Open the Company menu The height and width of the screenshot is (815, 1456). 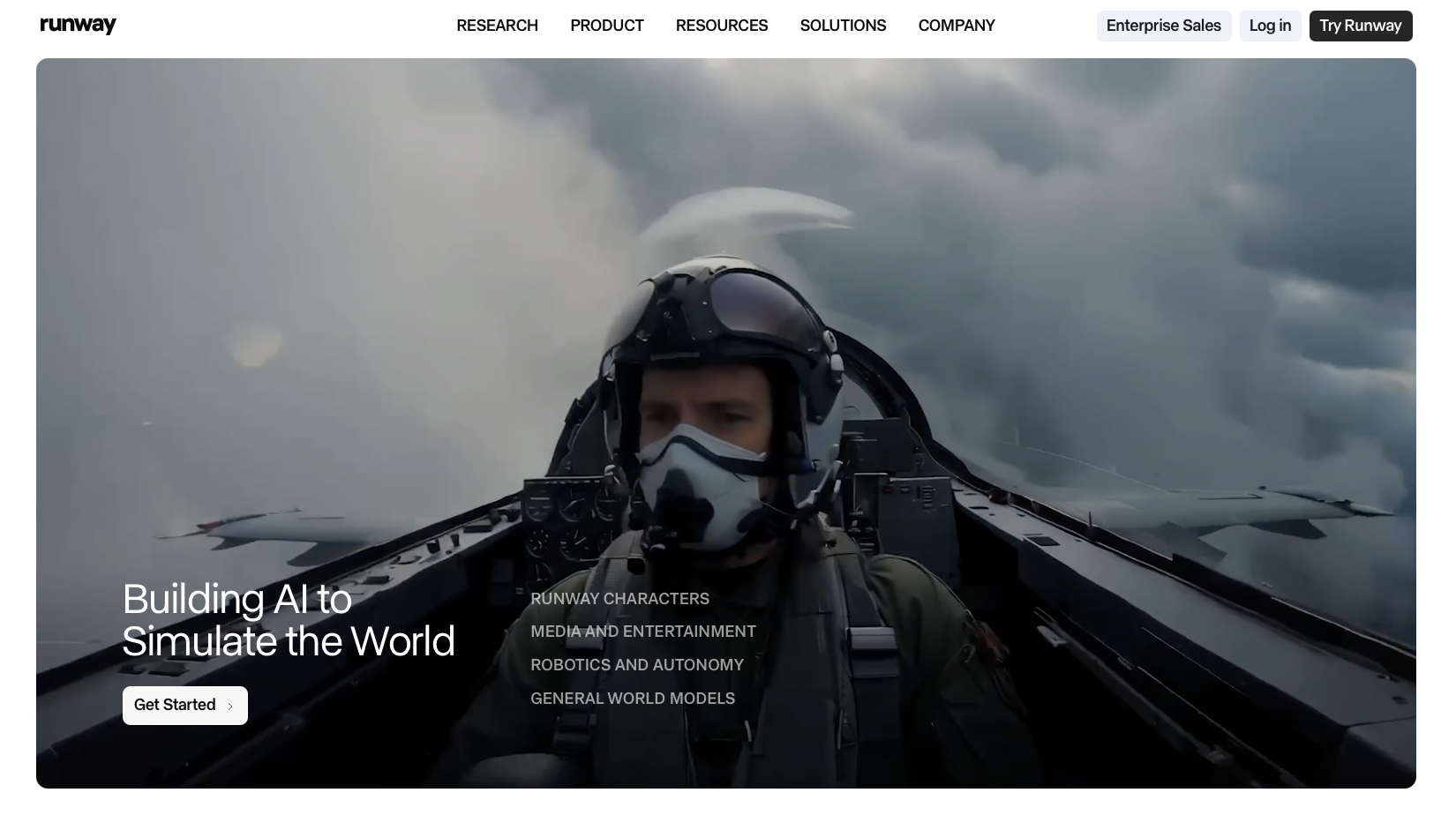click(x=957, y=26)
